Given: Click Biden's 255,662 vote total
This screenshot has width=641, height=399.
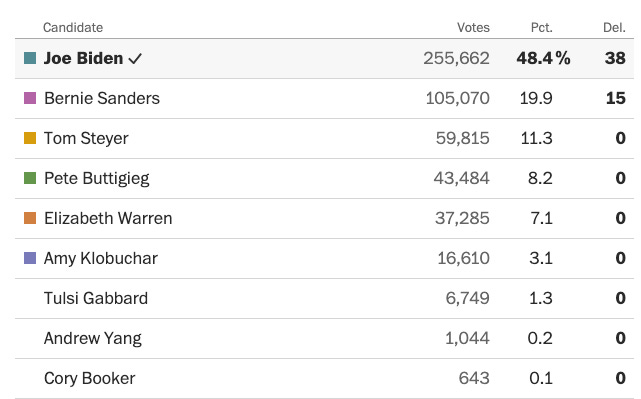Looking at the screenshot, I should tap(456, 58).
